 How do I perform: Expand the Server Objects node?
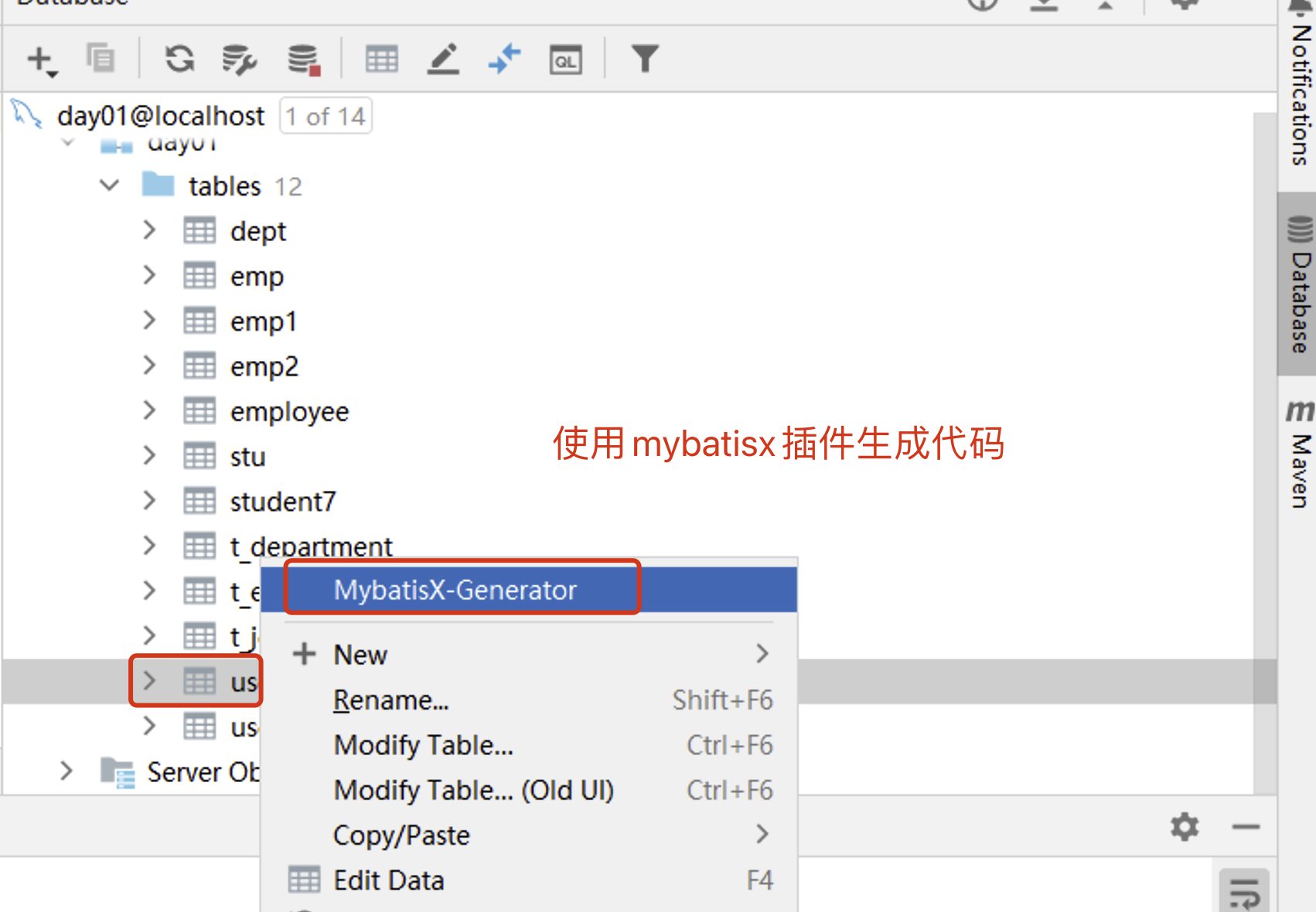pos(66,771)
